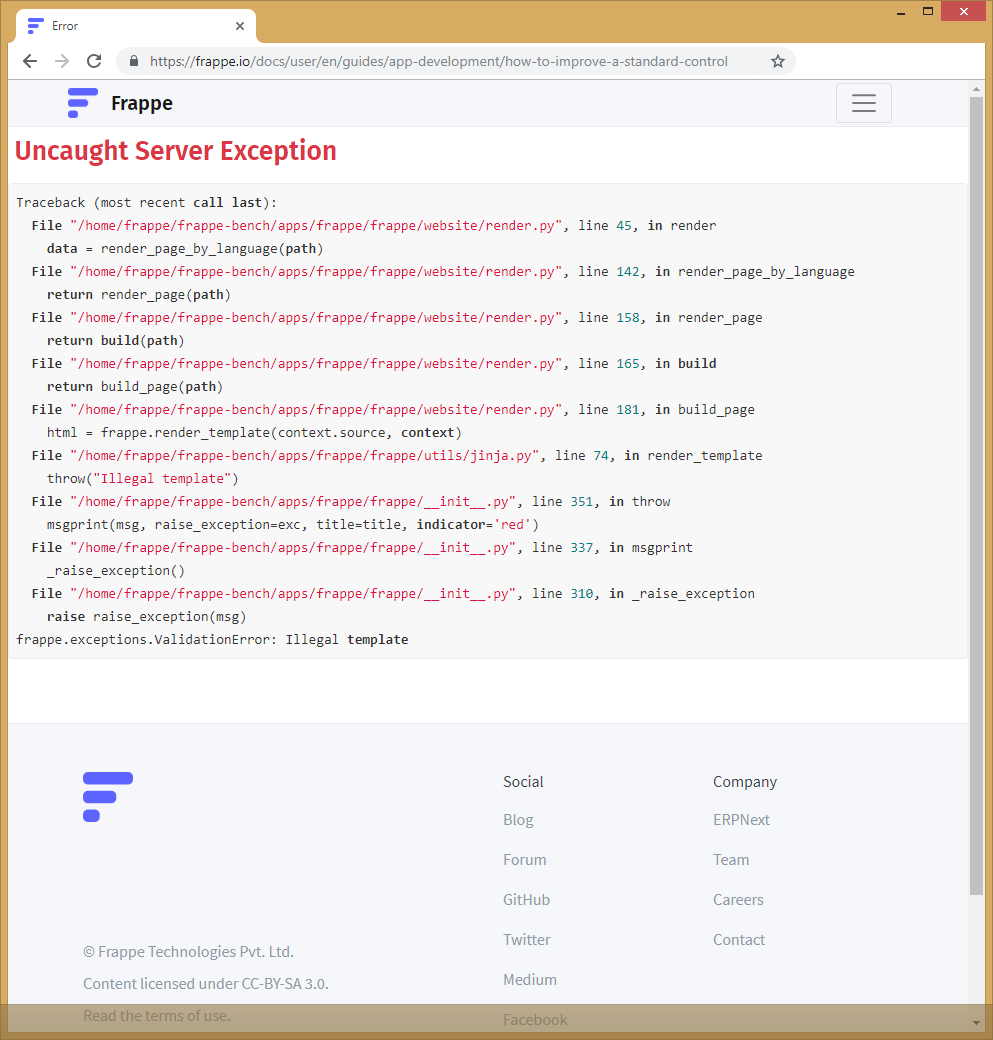Close the Error browser tab
The width and height of the screenshot is (993, 1040).
pos(239,25)
